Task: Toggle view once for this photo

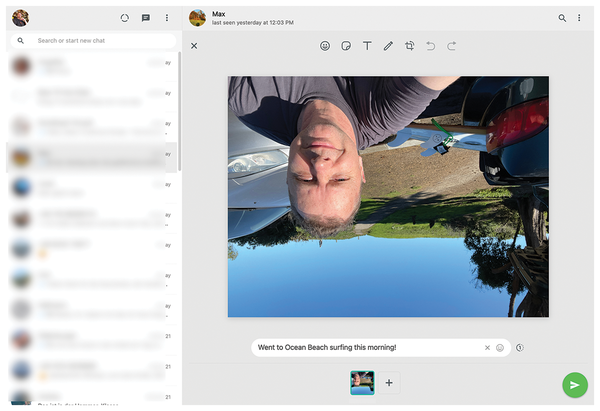Action: click(x=520, y=348)
